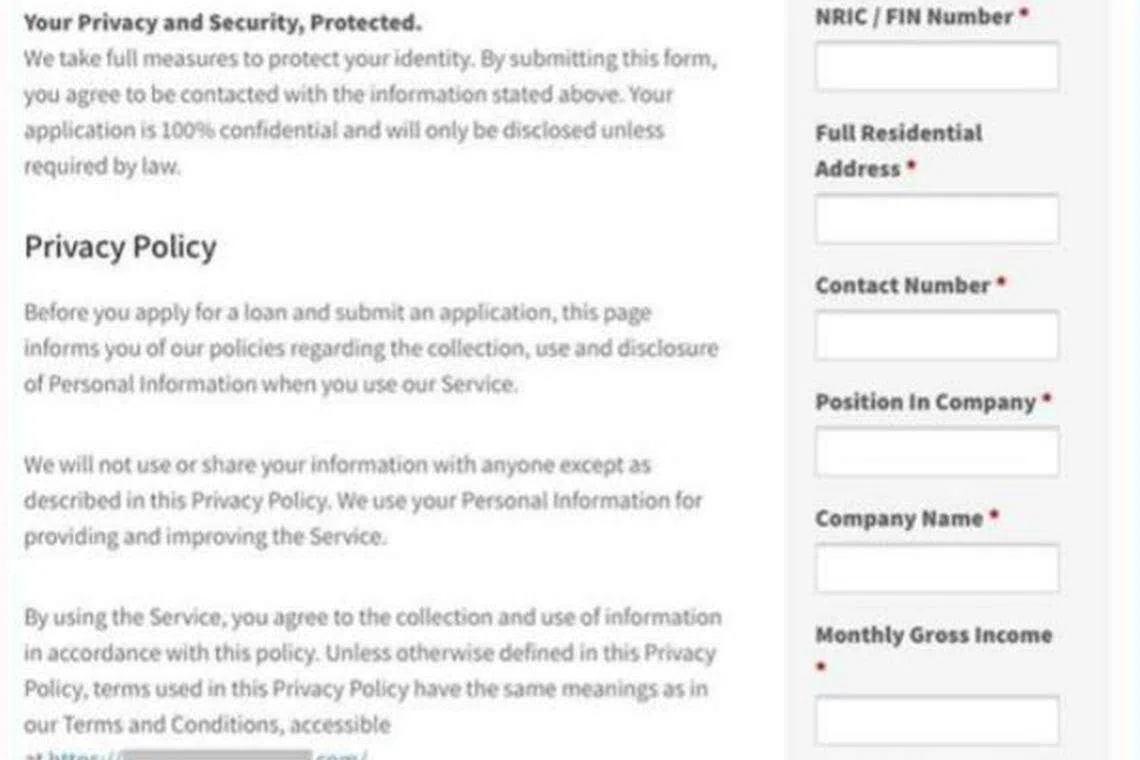Click the 'Before you apply for a loan' paragraph

[370, 348]
